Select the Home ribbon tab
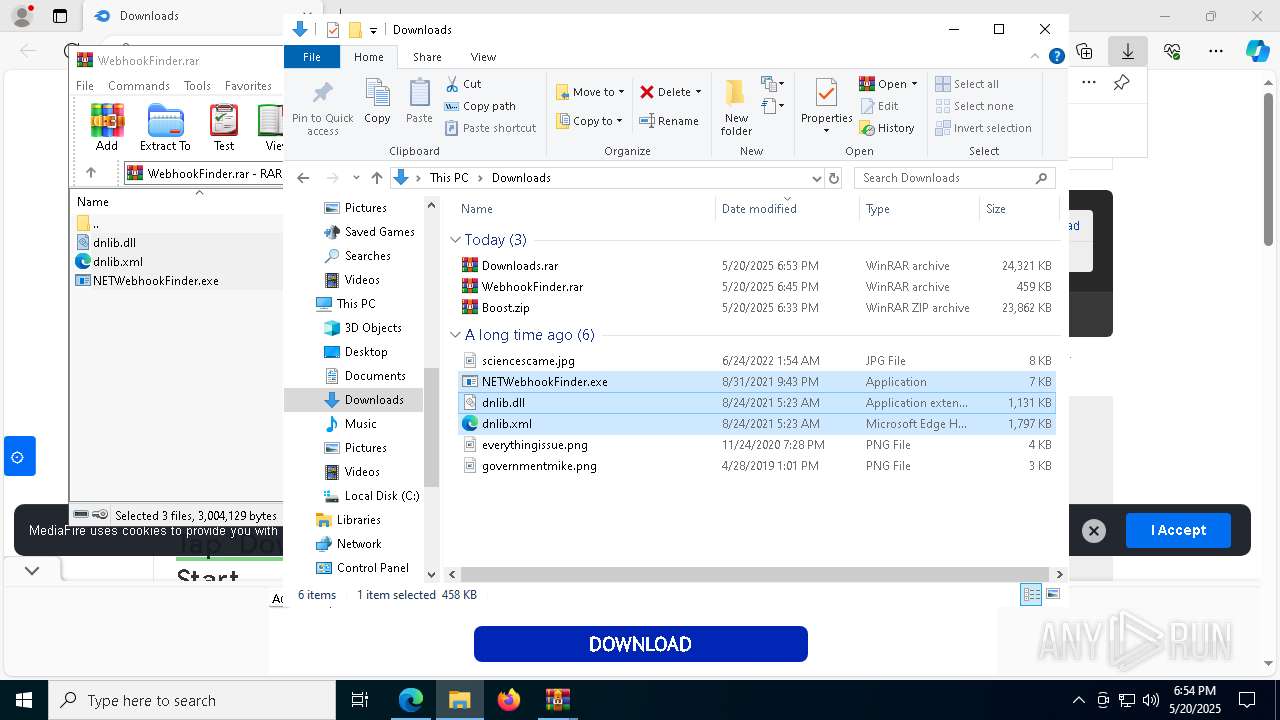 click(369, 57)
